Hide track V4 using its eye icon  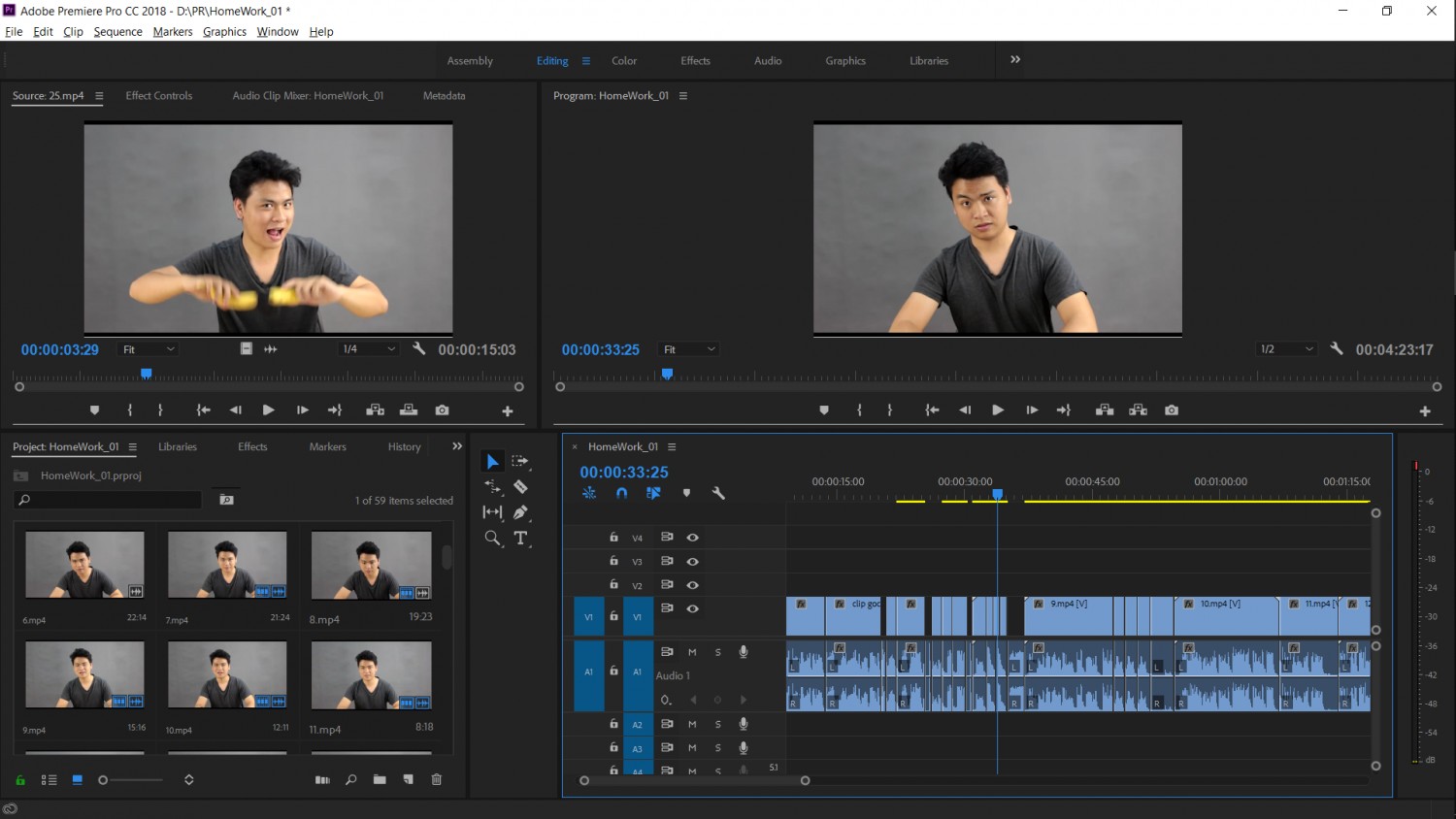click(692, 538)
